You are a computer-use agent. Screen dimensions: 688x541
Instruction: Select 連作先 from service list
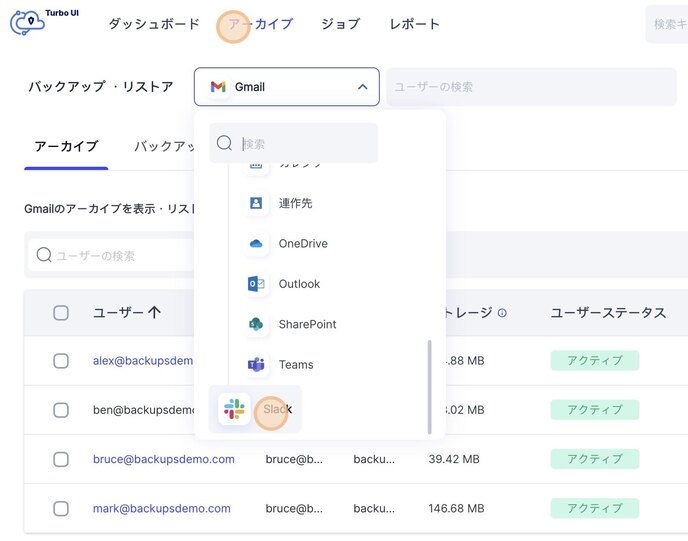295,203
